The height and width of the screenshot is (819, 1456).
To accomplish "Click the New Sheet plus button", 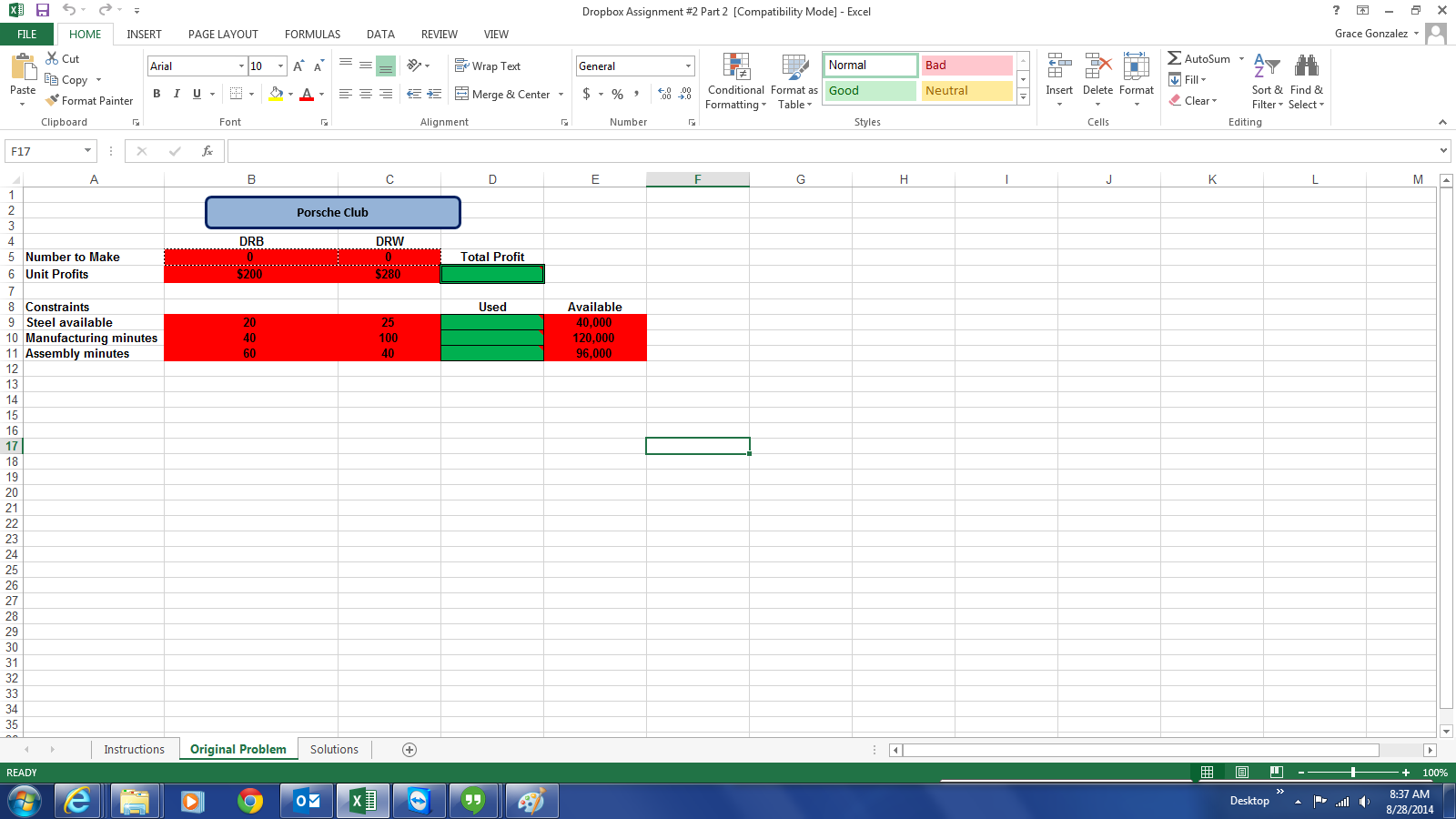I will click(409, 749).
